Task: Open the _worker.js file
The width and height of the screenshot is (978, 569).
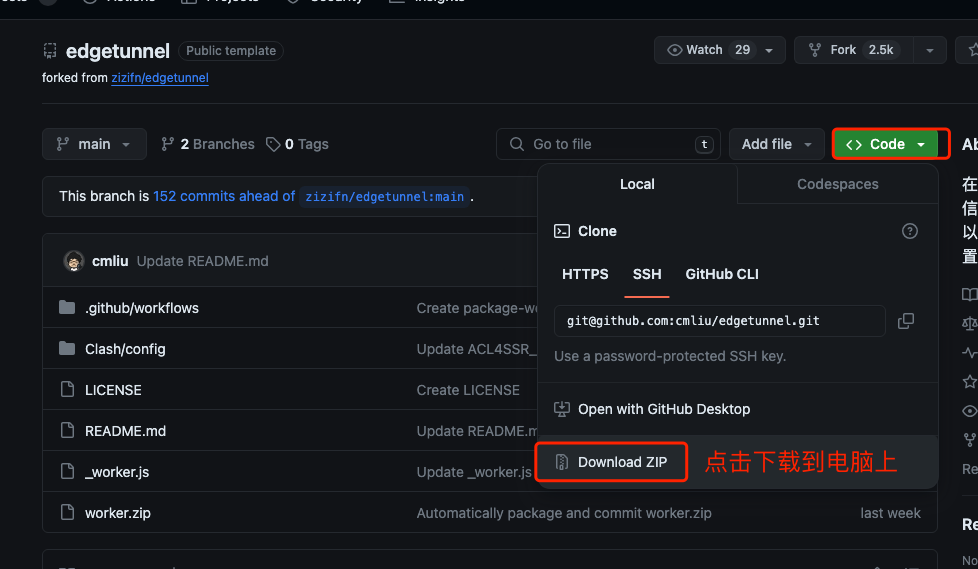Action: point(117,472)
